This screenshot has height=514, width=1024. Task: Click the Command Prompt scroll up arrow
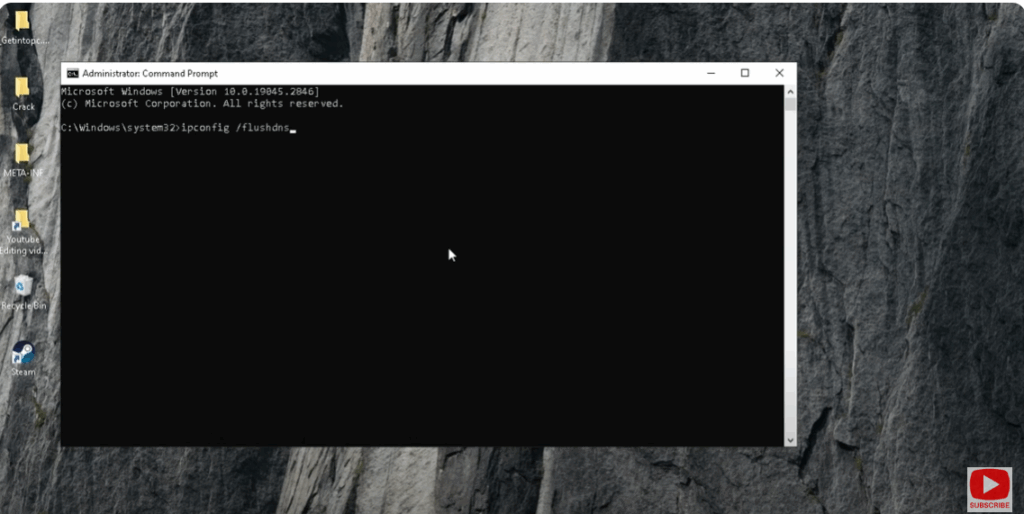(x=790, y=91)
